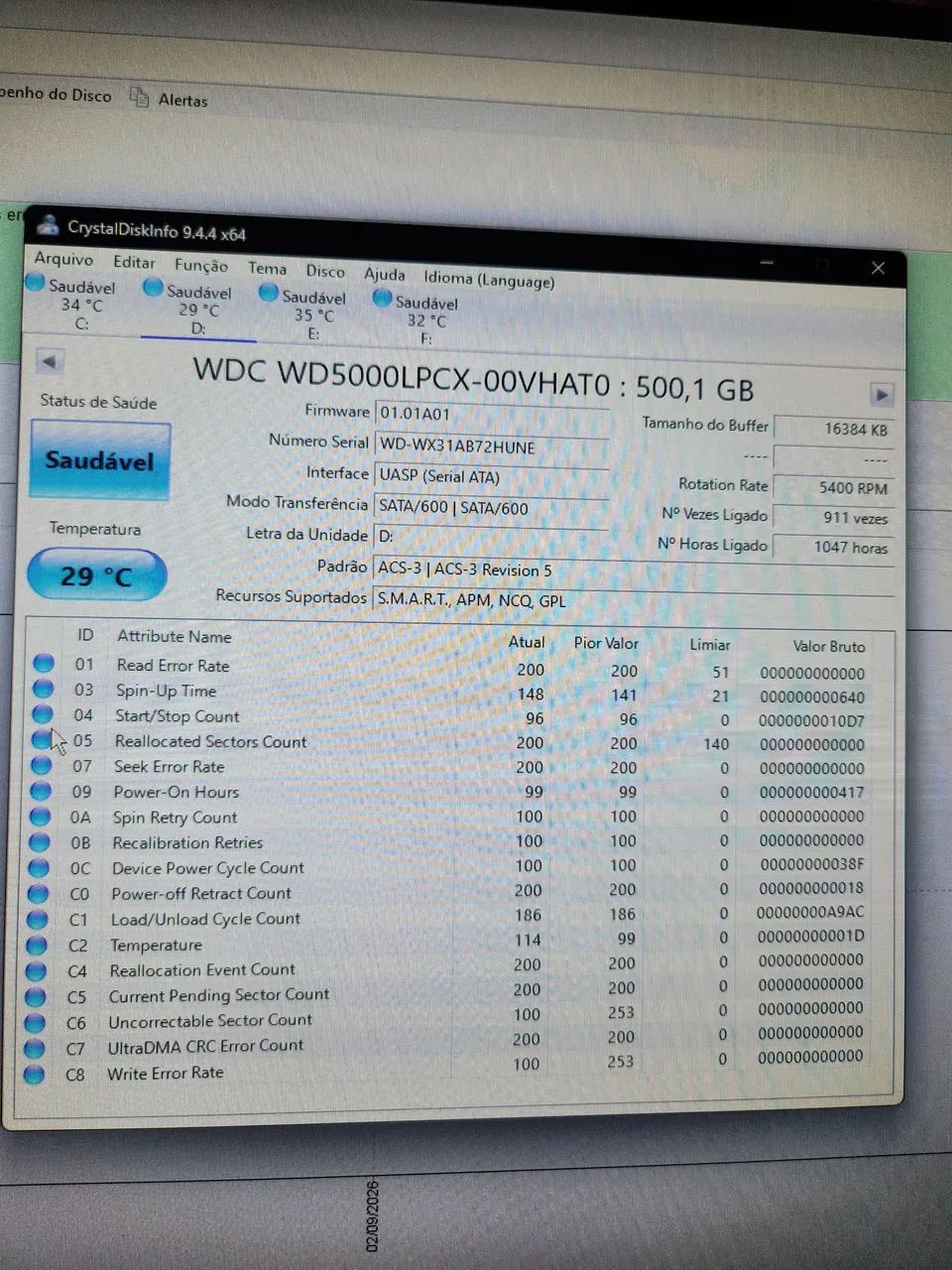Select drive C: health tab
This screenshot has width=952, height=1270.
71,304
